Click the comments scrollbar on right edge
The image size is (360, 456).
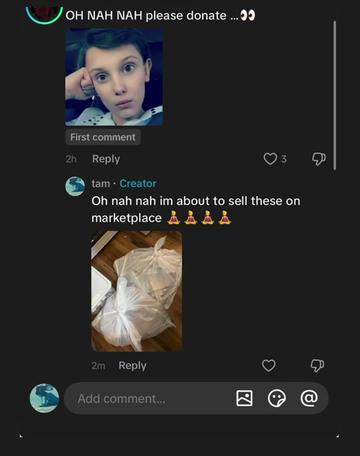[334, 96]
